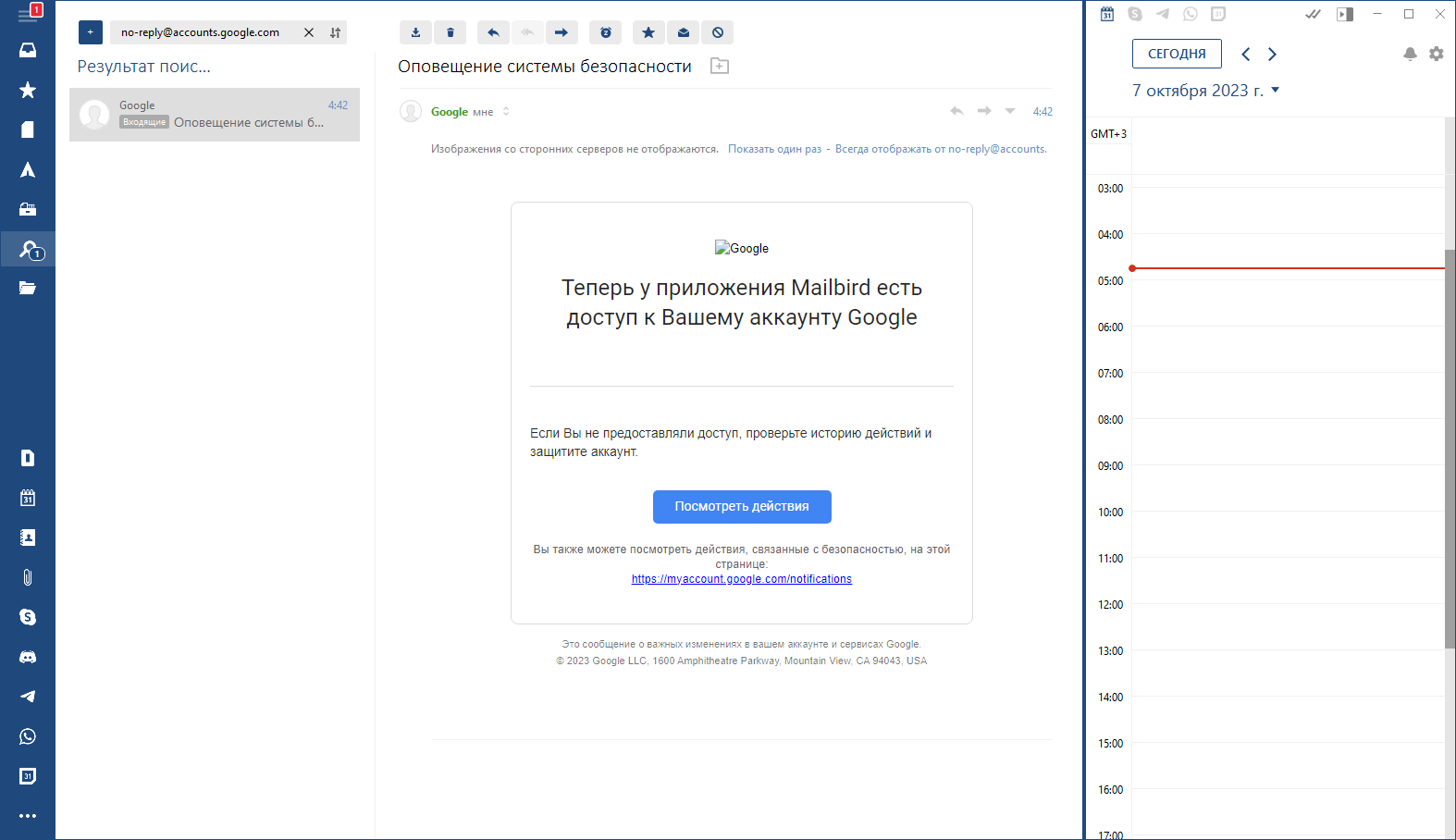Forward the message from toolbar
The image size is (1456, 840).
(x=561, y=32)
